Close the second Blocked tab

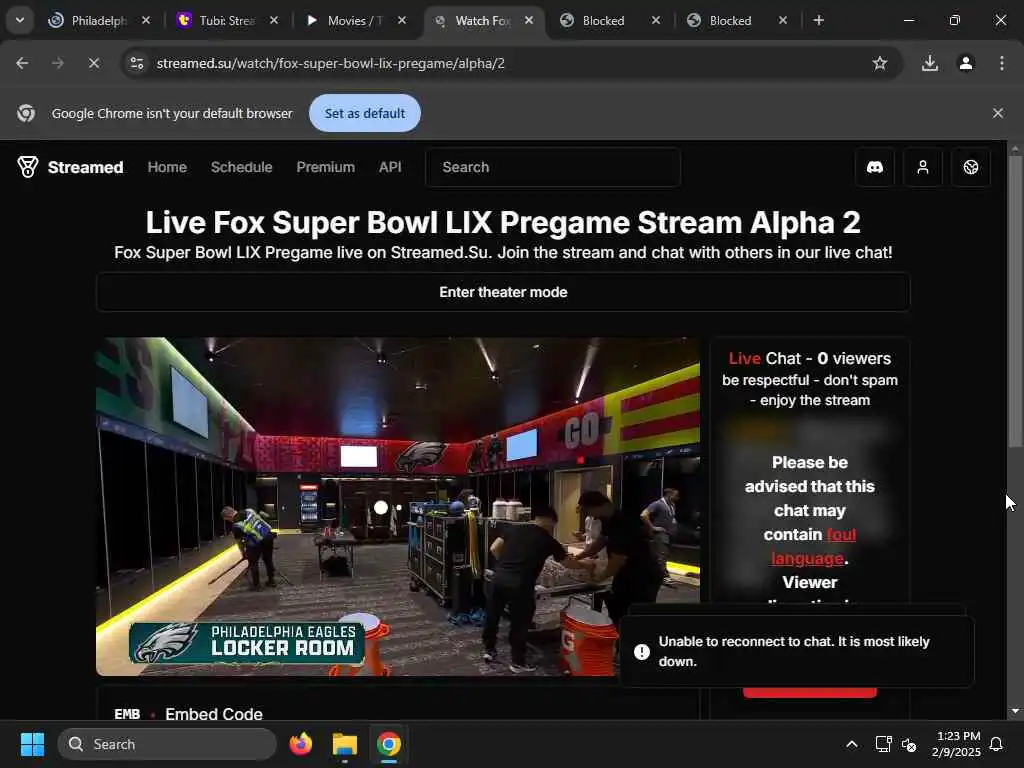click(783, 20)
